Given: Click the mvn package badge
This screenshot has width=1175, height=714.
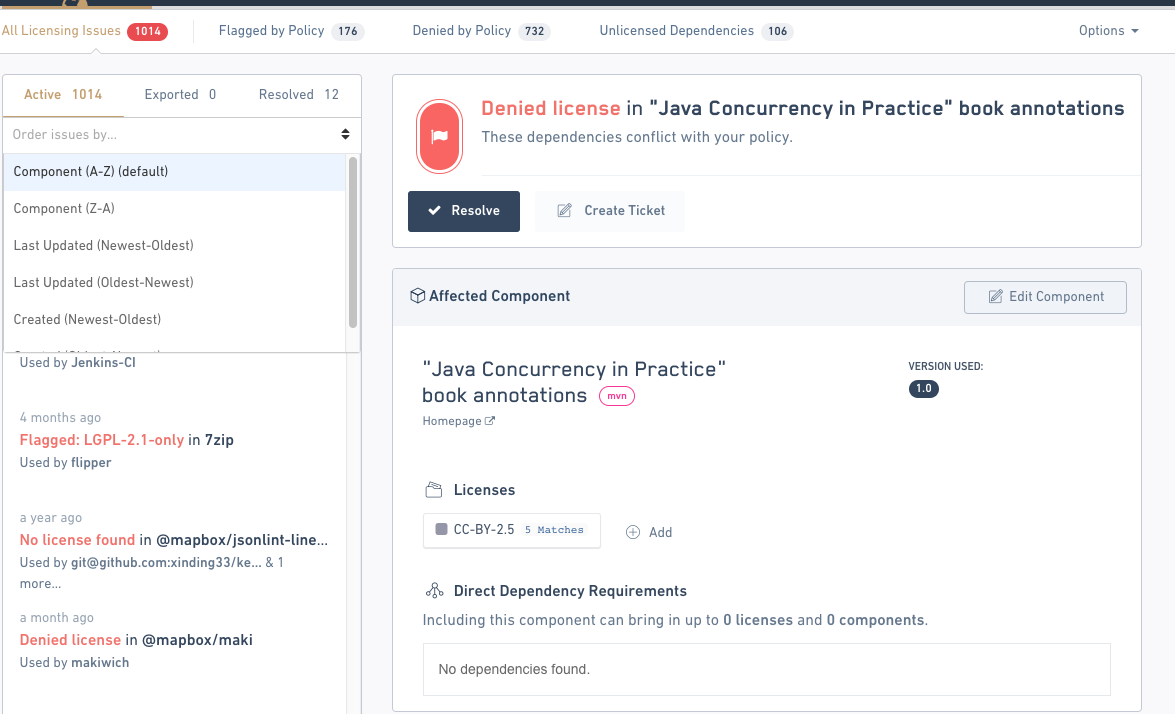Looking at the screenshot, I should [x=617, y=396].
